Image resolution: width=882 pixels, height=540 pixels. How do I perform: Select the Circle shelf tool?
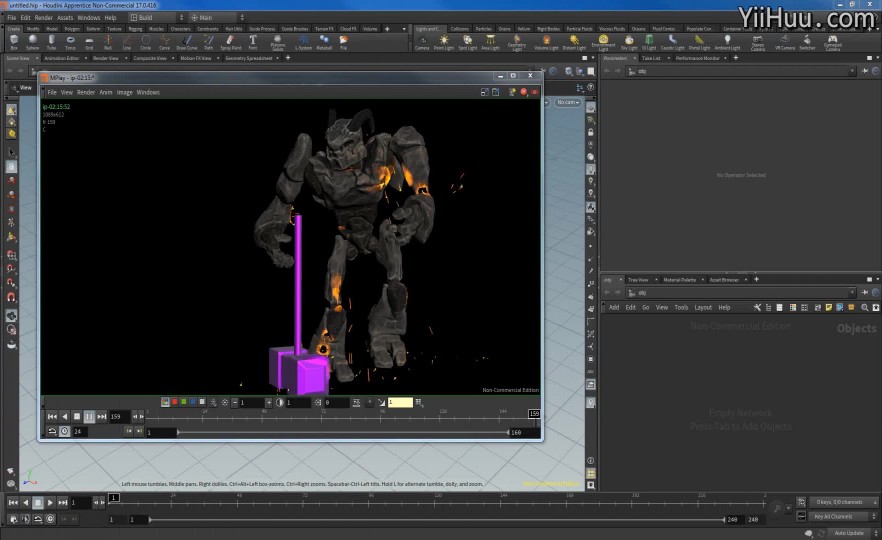point(146,42)
